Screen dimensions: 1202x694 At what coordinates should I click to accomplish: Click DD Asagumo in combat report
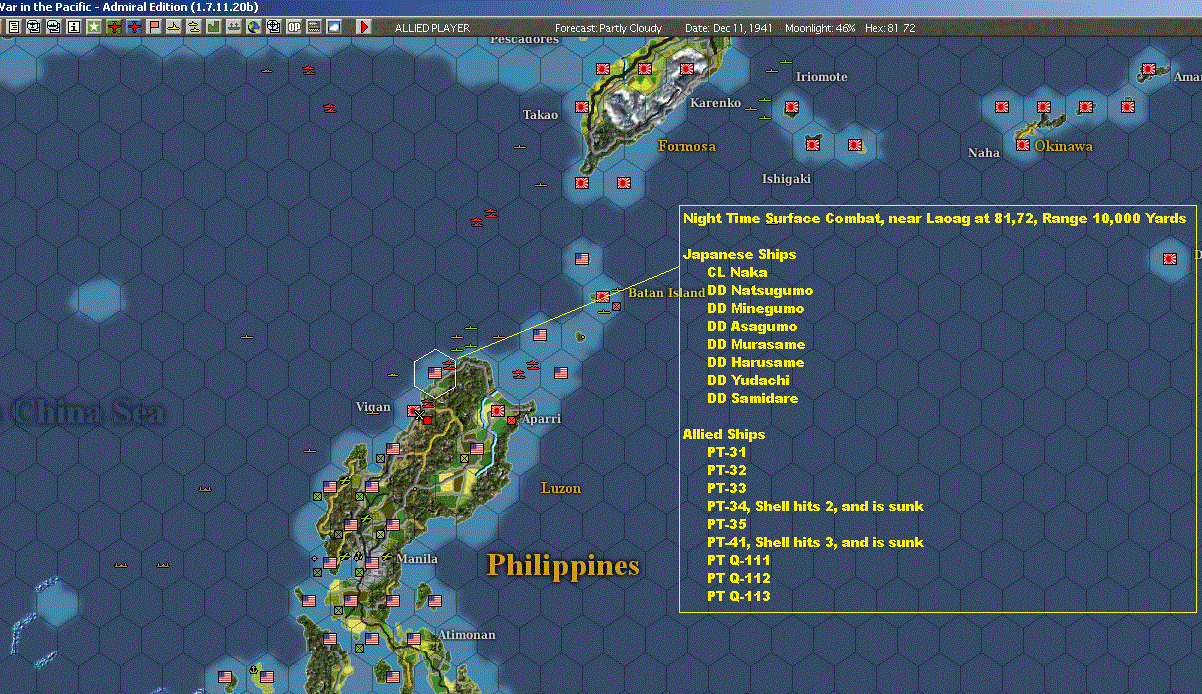(x=752, y=326)
